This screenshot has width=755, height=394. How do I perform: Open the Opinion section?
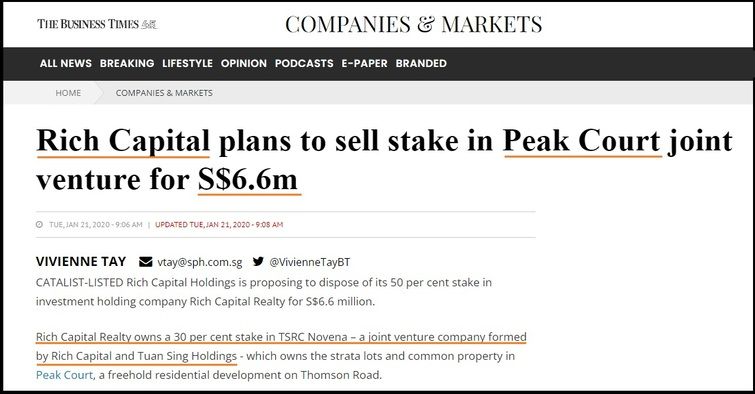[244, 64]
